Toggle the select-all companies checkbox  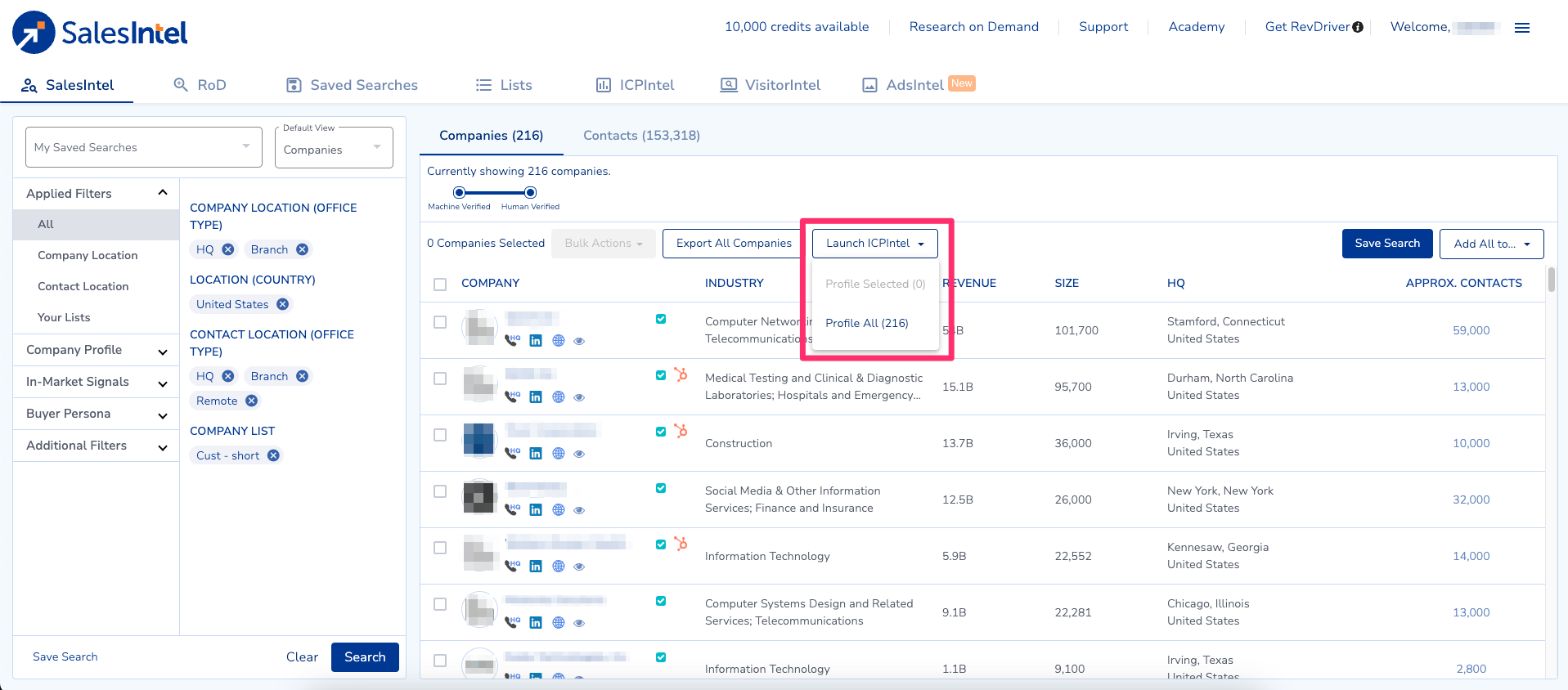coord(440,285)
